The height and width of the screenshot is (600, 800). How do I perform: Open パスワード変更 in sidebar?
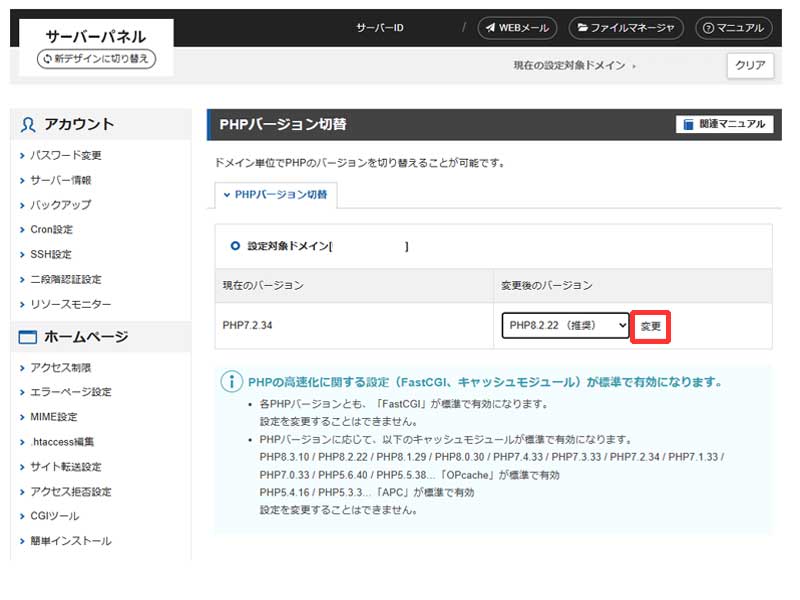point(66,155)
